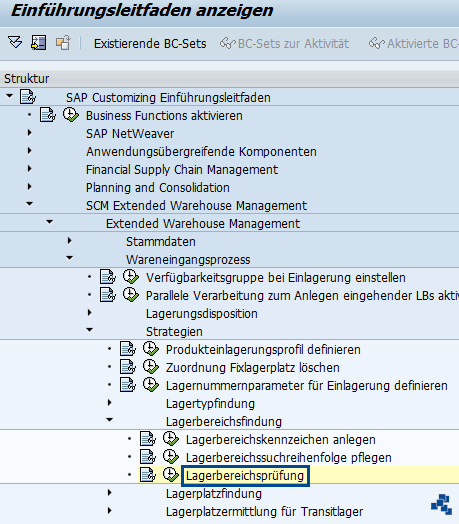Viewport: 459px width, 524px height.
Task: Select Financial Supply Chain Management
Action: tap(182, 170)
